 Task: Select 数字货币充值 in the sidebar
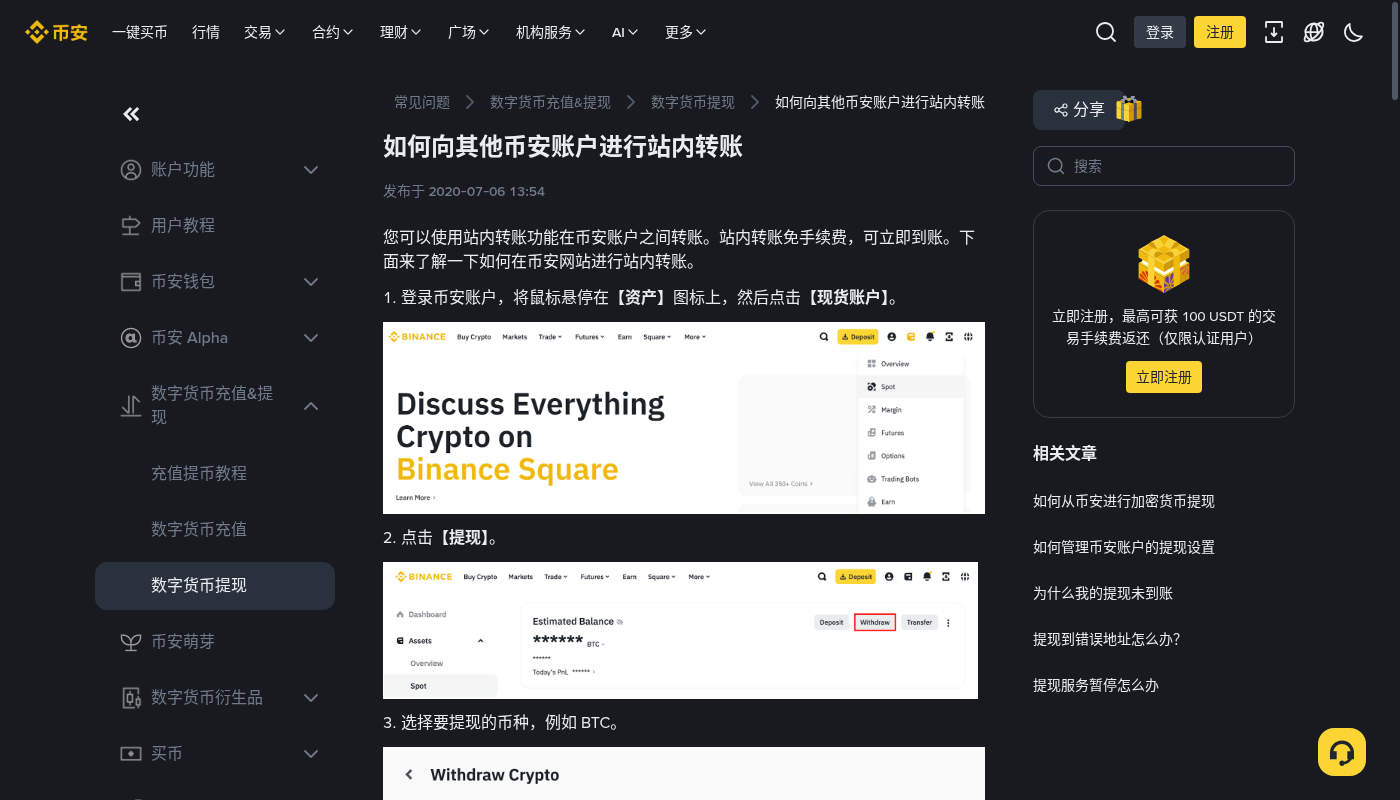coord(199,529)
